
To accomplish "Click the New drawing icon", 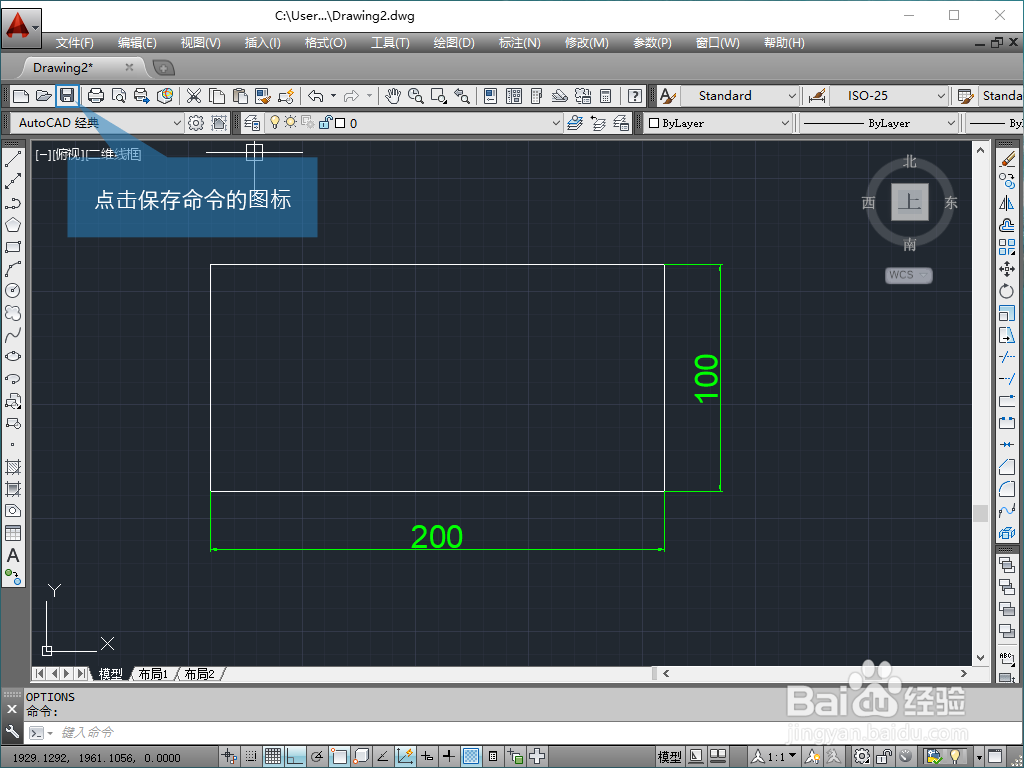I will pyautogui.click(x=21, y=96).
